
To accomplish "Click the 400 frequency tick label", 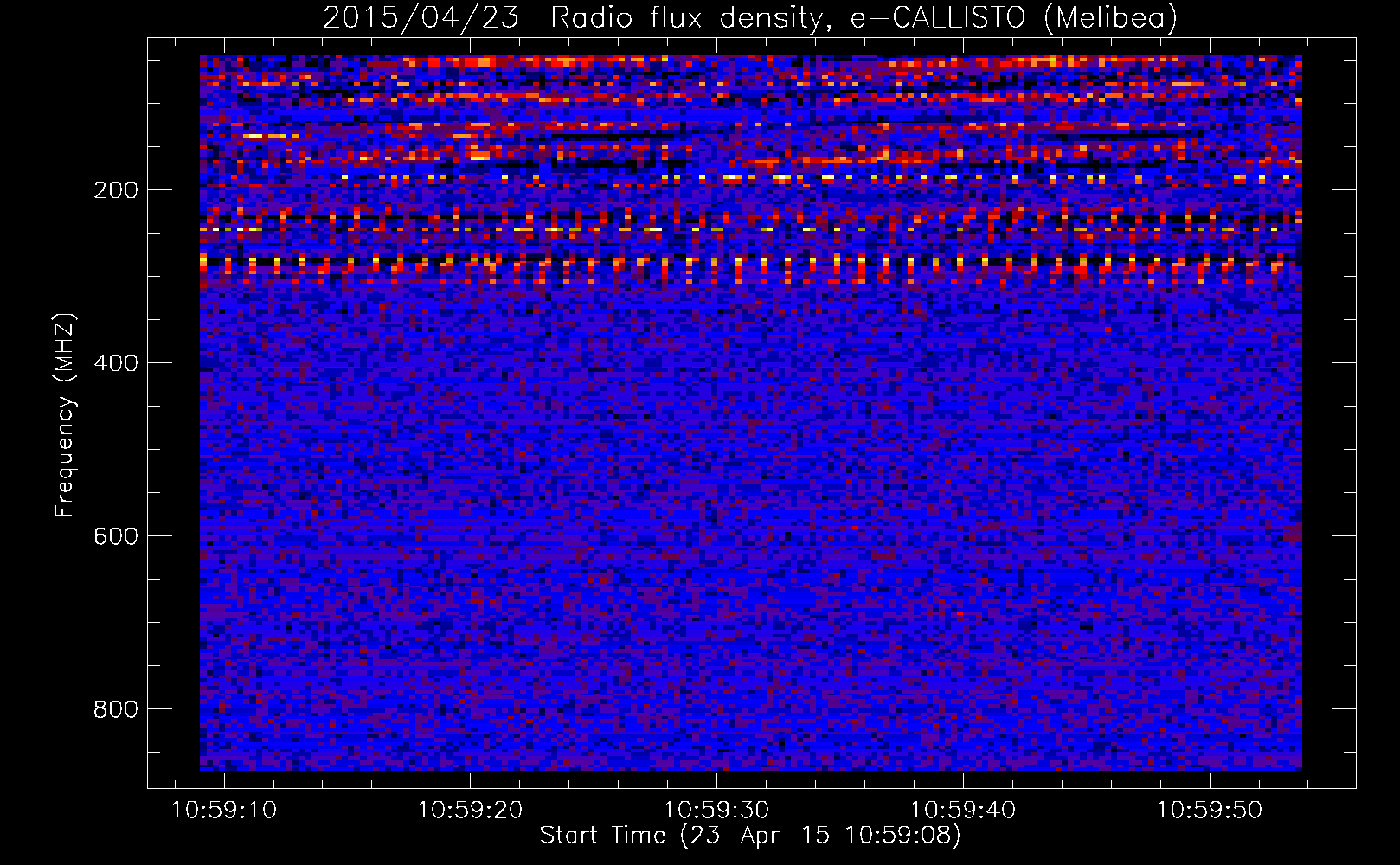I will [x=115, y=363].
